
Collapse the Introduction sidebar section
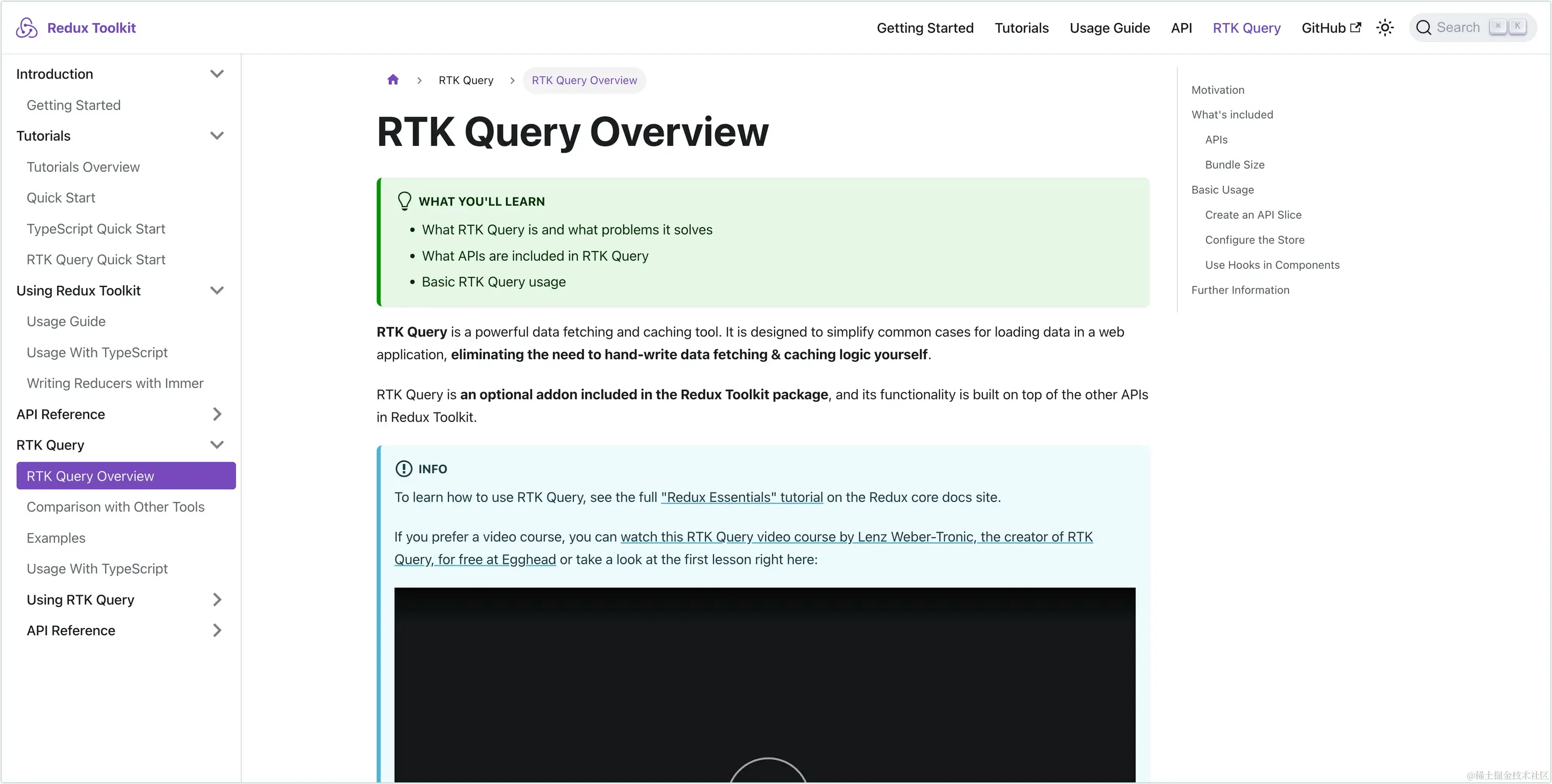[x=217, y=74]
